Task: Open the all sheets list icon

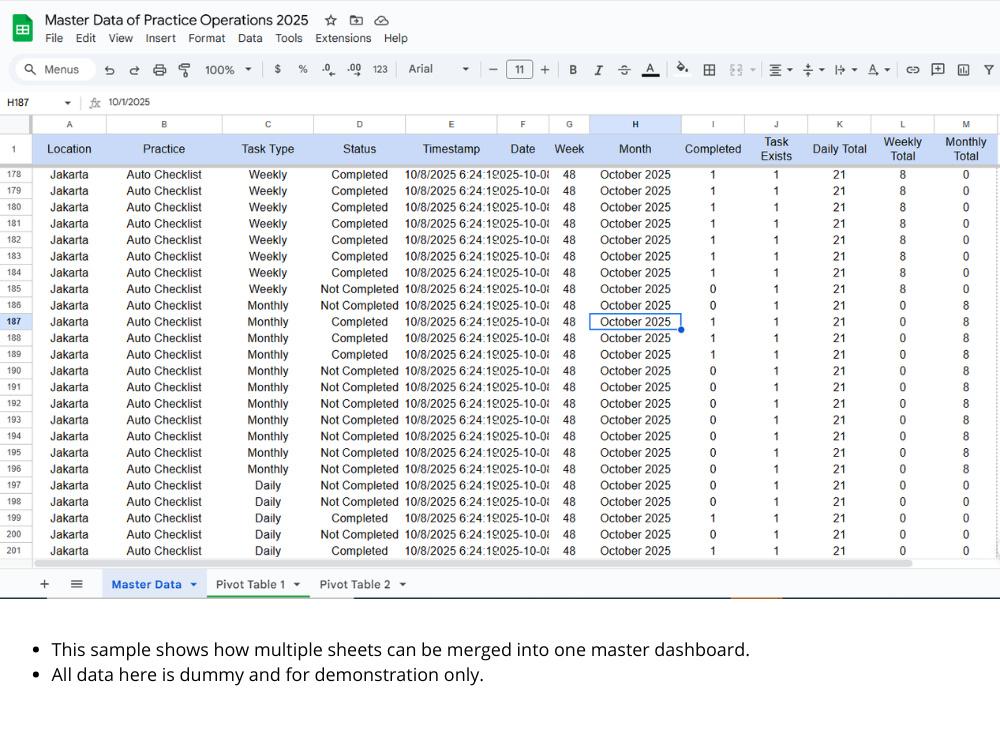Action: point(77,584)
